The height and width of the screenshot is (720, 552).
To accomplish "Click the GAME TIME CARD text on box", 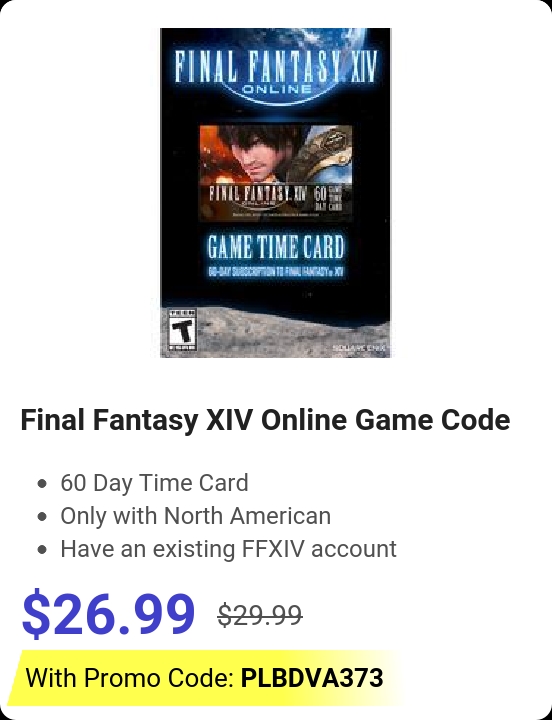I will [276, 247].
